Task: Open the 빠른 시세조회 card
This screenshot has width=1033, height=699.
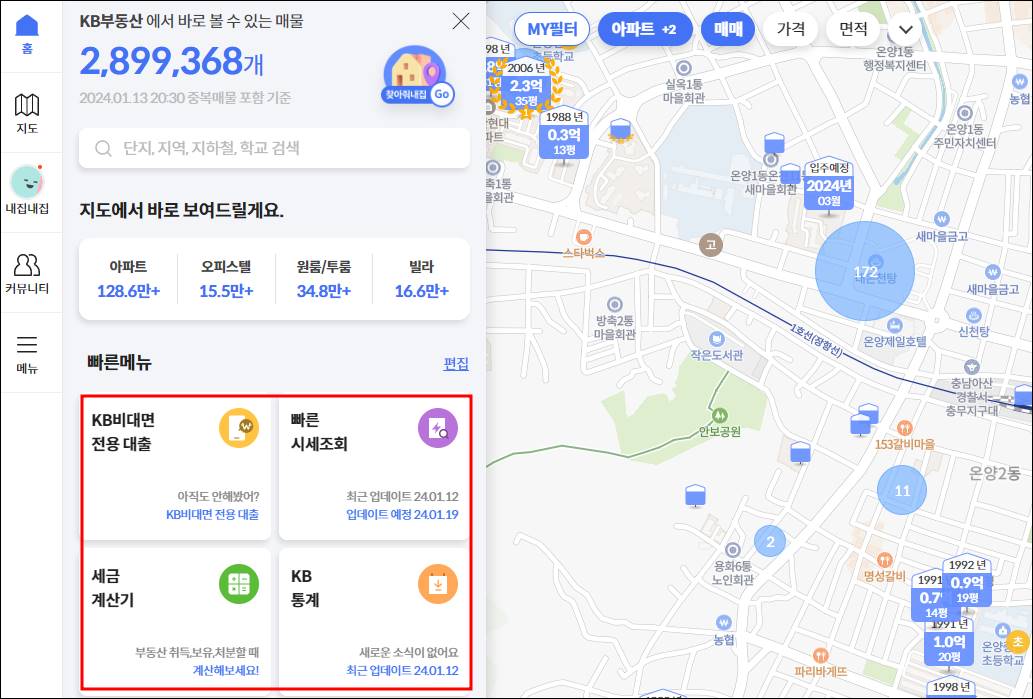Action: coord(374,468)
